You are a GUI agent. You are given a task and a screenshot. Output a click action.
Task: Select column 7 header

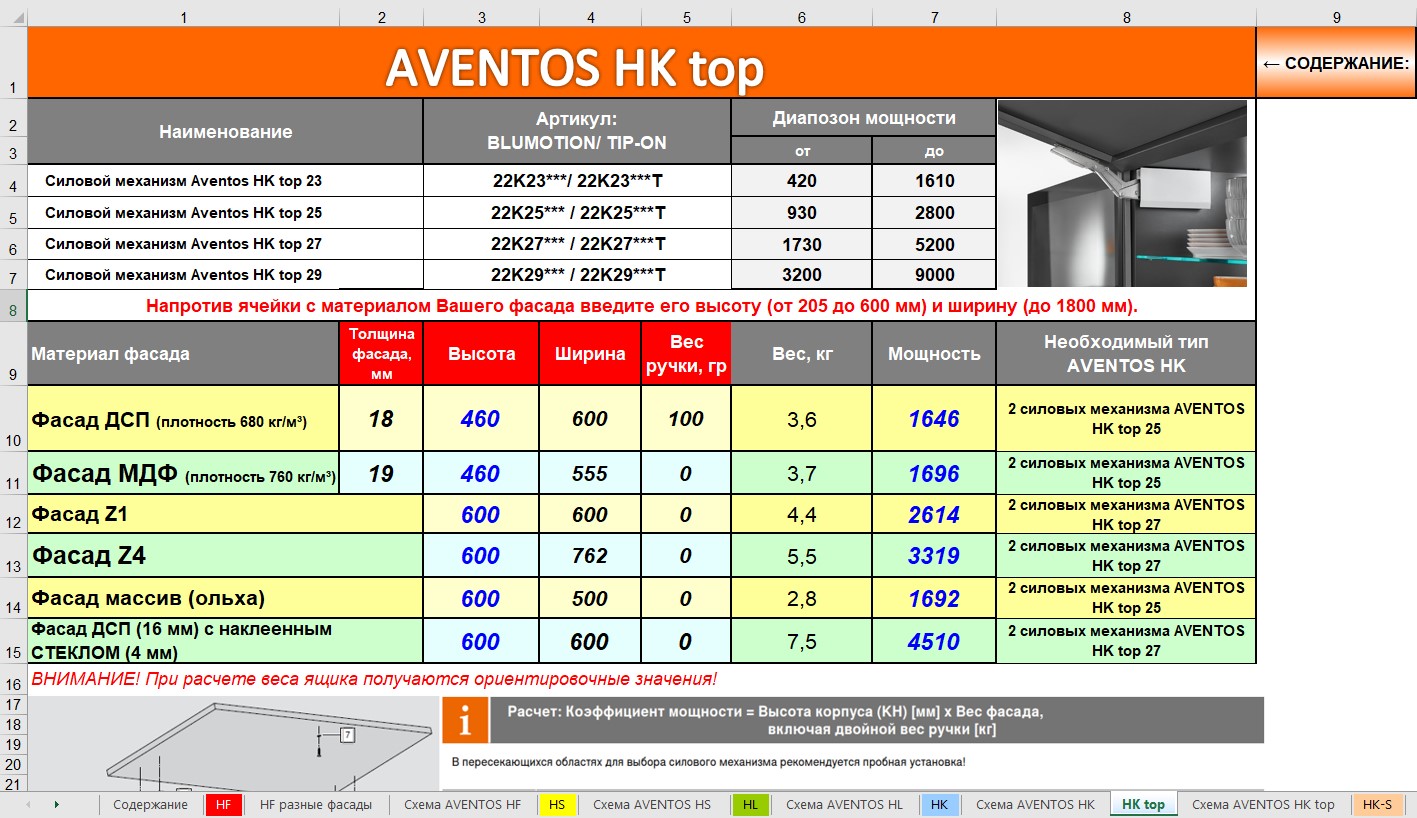pyautogui.click(x=934, y=17)
